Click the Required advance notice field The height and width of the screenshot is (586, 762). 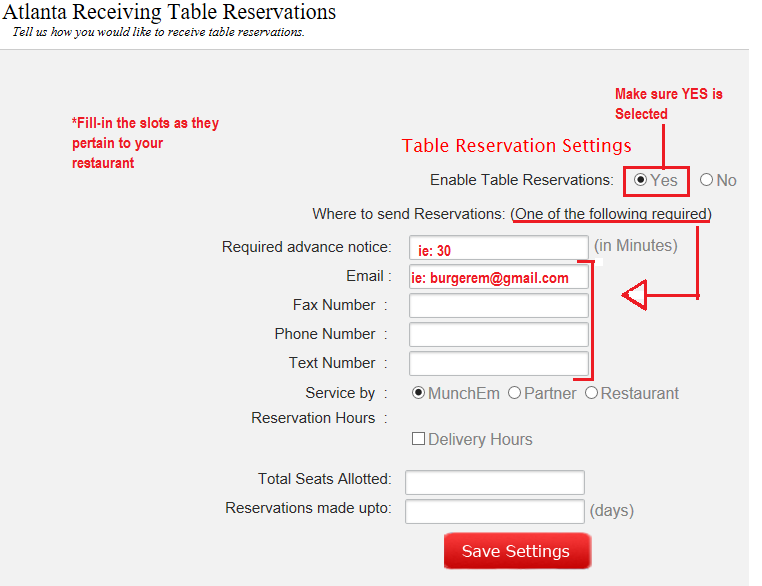(498, 248)
